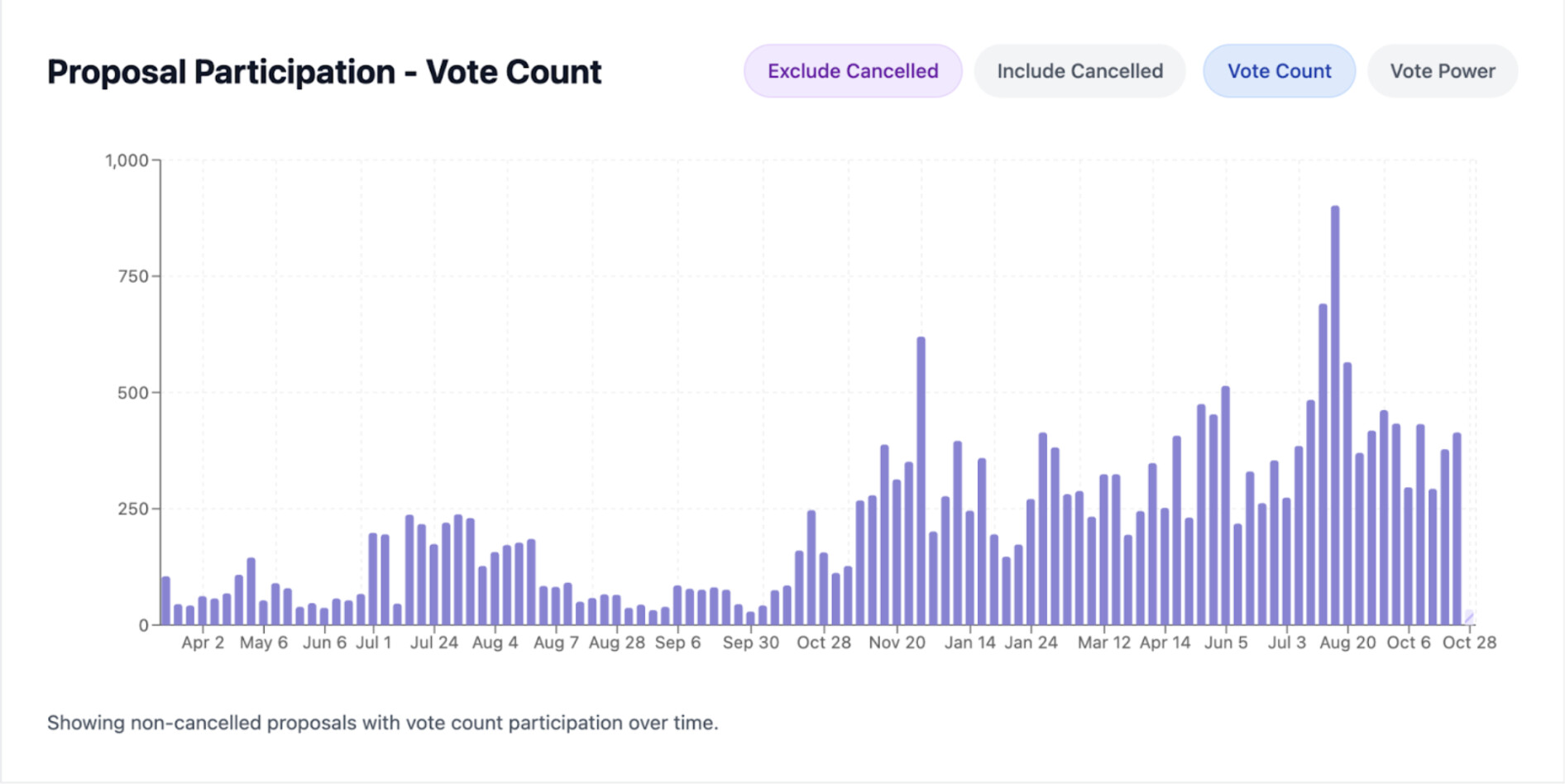Click the bar just above 500 near Jun 5
The height and width of the screenshot is (784, 1565).
tap(1225, 505)
